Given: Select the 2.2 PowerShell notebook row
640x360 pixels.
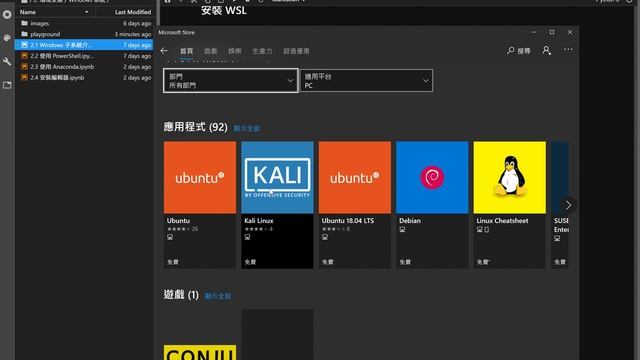Looking at the screenshot, I should pos(84,56).
